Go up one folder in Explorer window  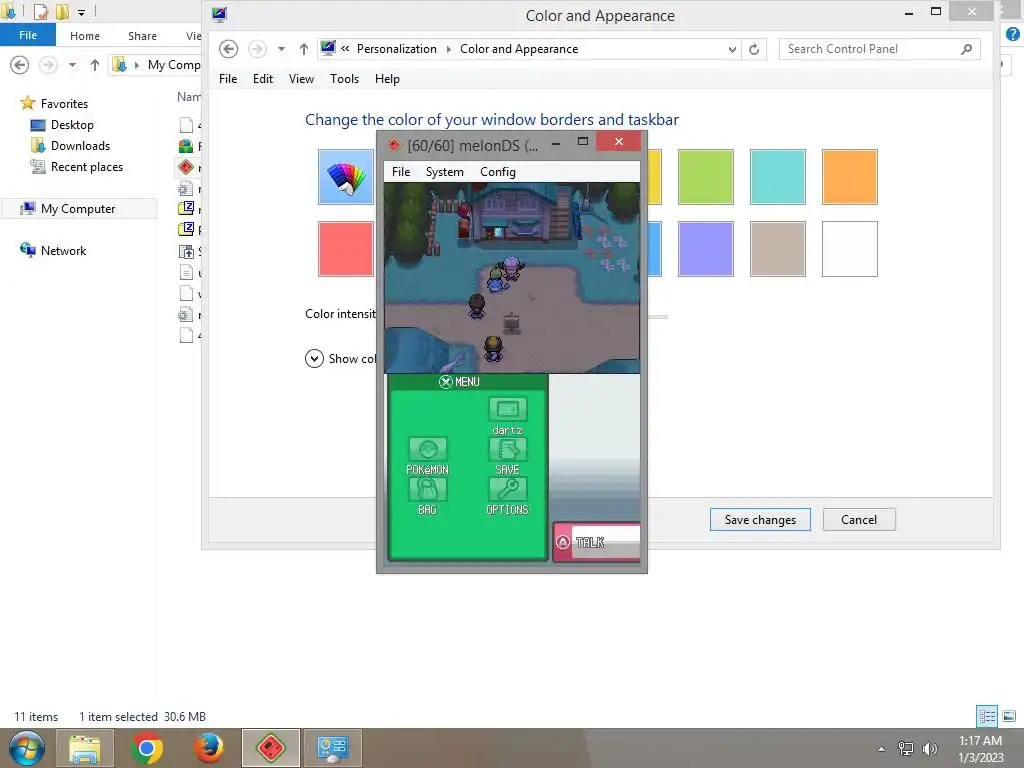click(95, 65)
